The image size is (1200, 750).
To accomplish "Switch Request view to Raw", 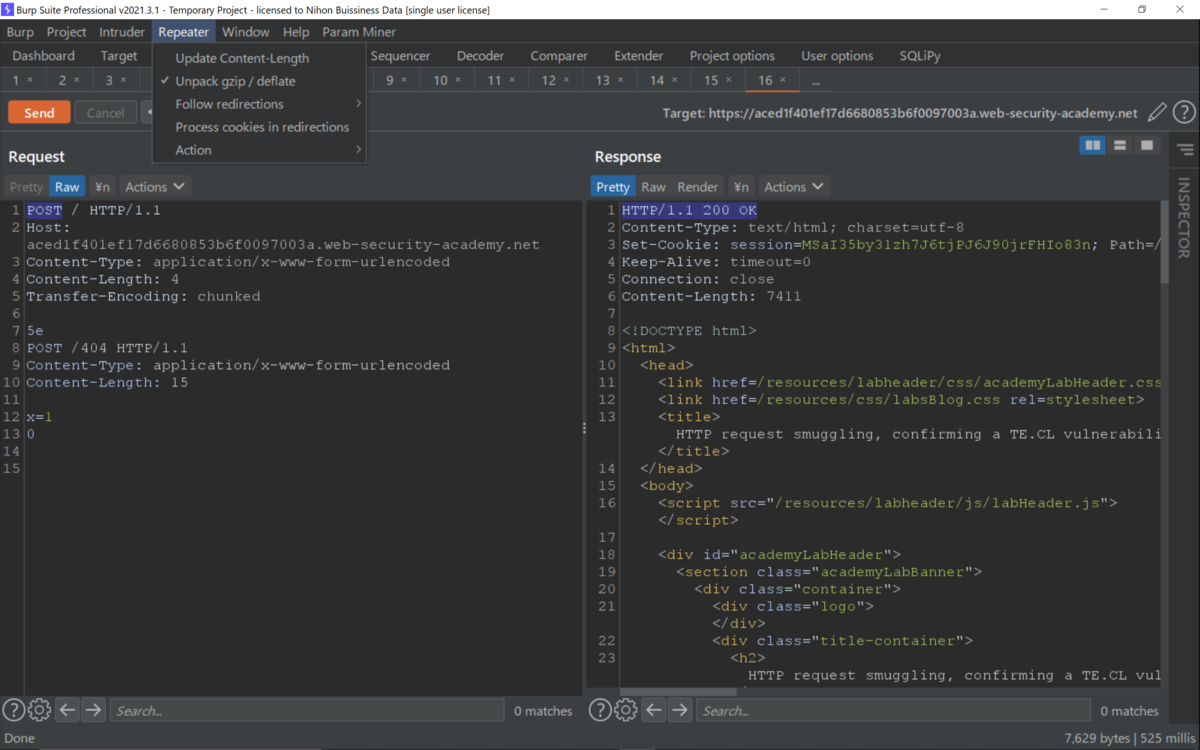I will click(x=67, y=187).
